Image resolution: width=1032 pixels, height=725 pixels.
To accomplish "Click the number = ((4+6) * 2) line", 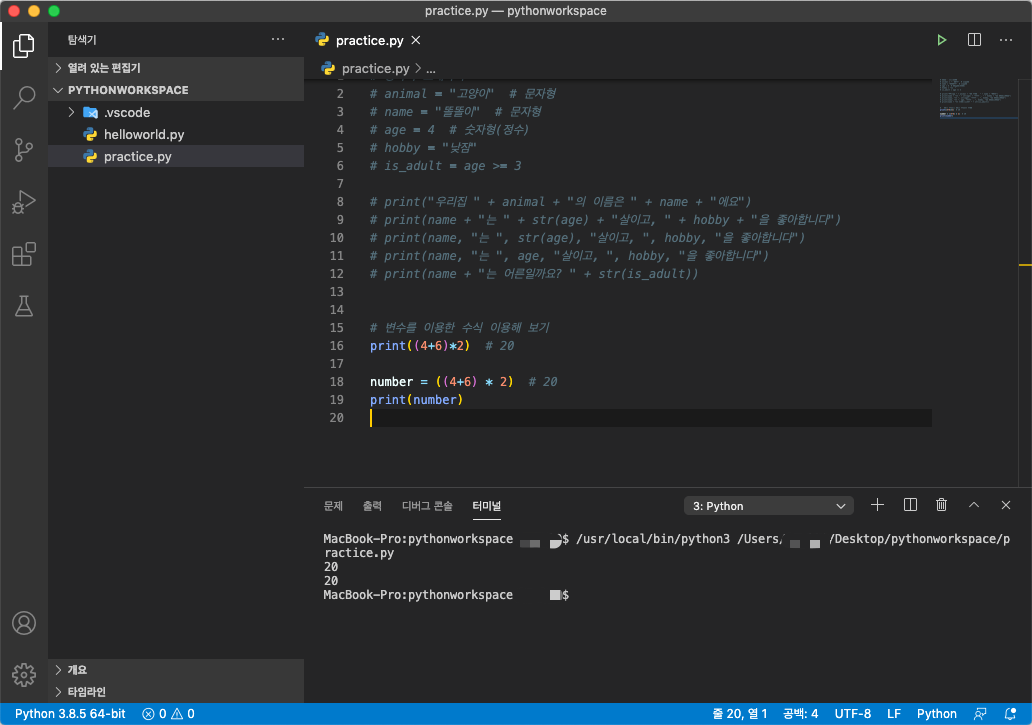I will click(x=441, y=382).
